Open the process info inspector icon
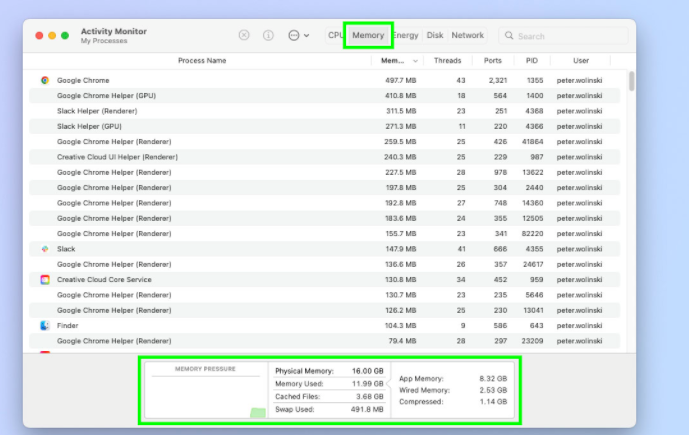The width and height of the screenshot is (689, 435). pos(268,35)
